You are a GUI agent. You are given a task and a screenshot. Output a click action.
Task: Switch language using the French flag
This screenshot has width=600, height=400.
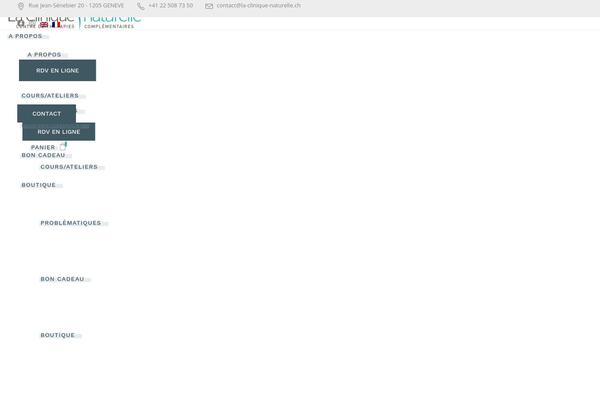[56, 24]
